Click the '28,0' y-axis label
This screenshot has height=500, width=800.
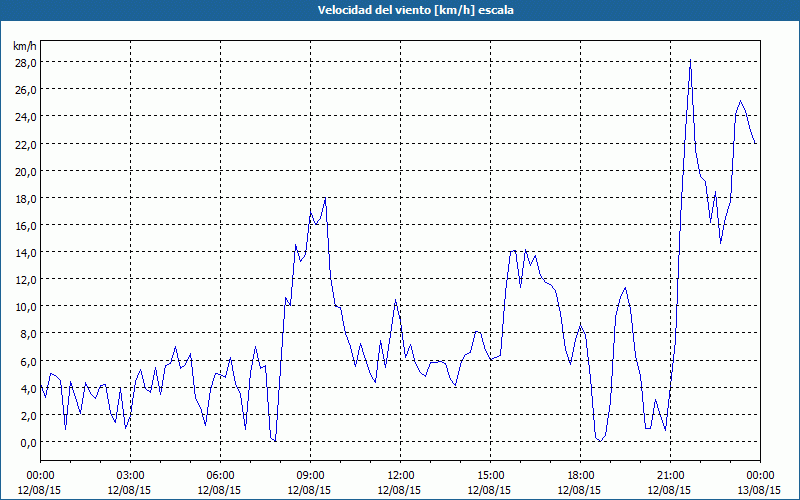(25, 62)
